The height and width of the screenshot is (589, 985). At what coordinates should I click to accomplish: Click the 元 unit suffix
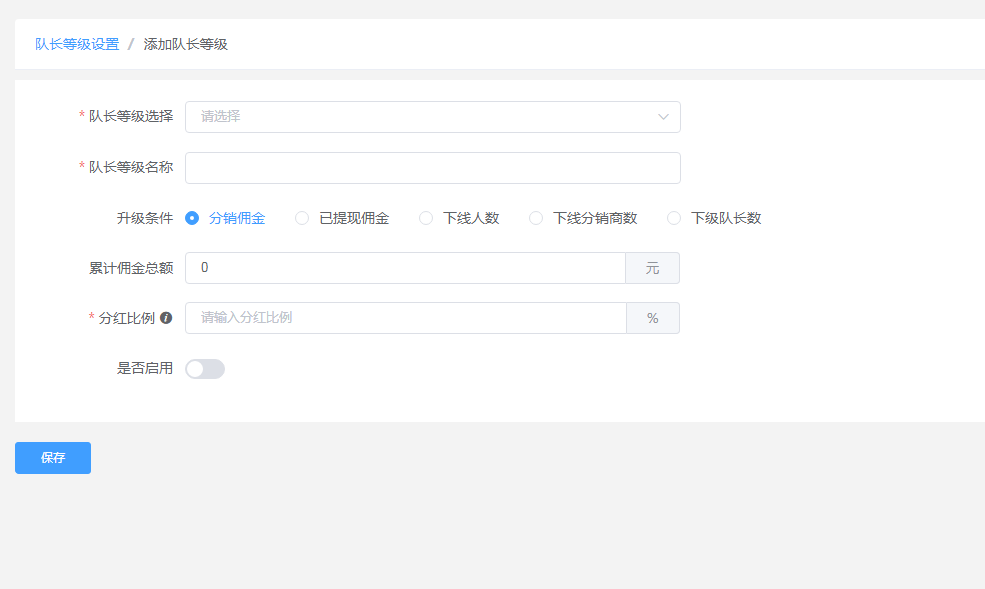653,268
